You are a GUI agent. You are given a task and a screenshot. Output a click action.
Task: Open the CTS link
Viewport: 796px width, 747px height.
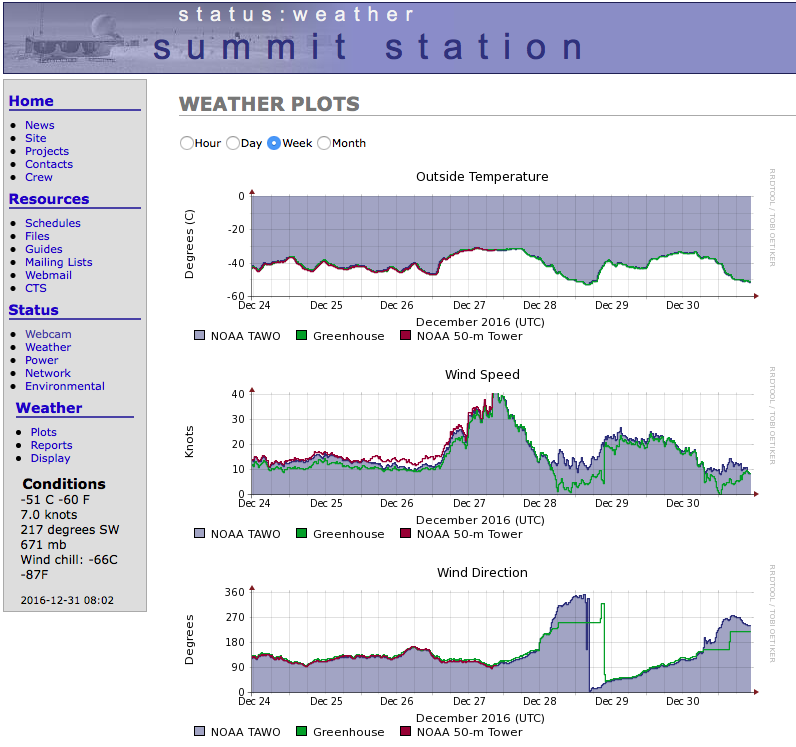[36, 288]
